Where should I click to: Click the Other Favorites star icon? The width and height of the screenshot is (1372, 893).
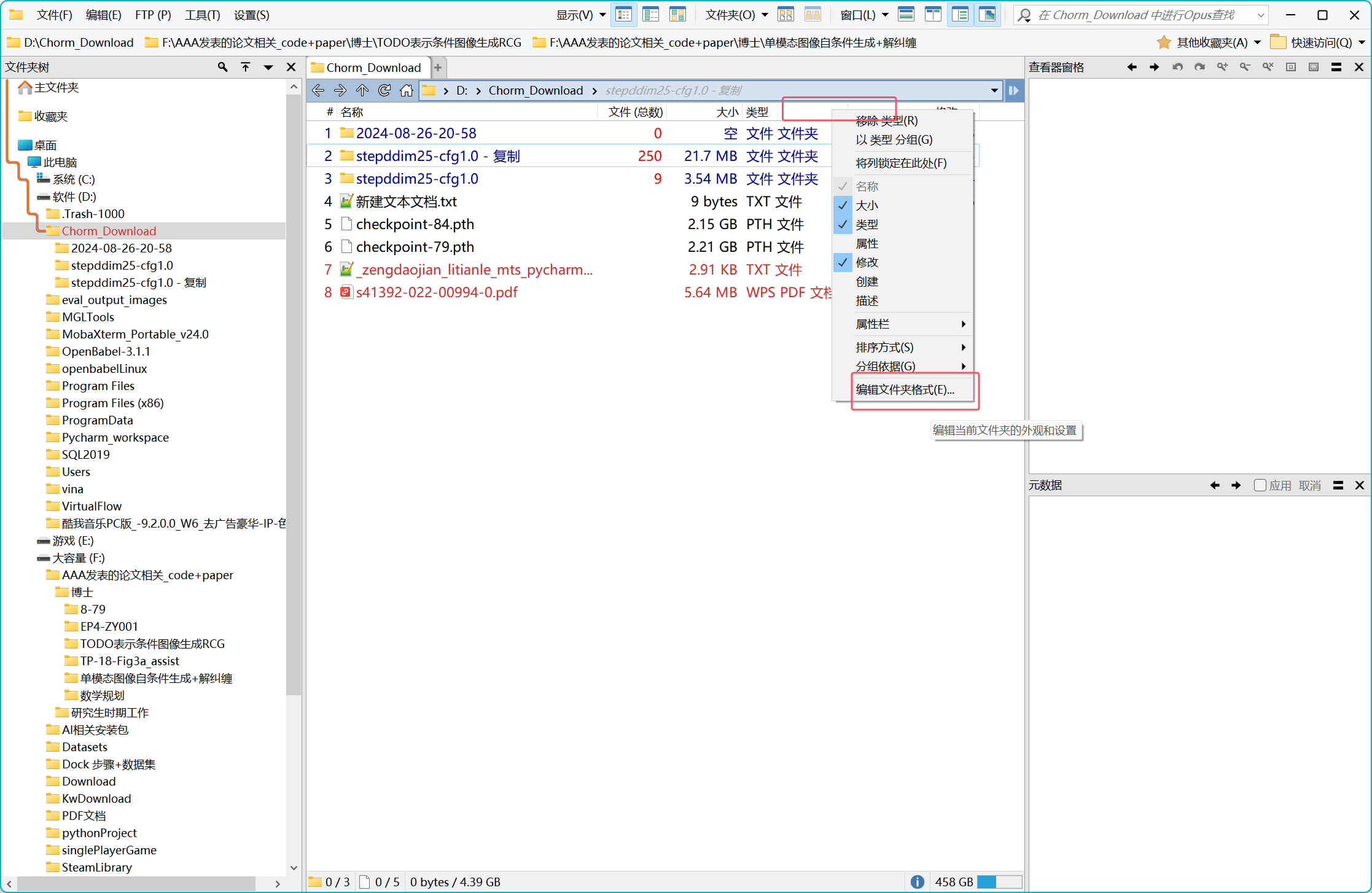tap(1163, 42)
